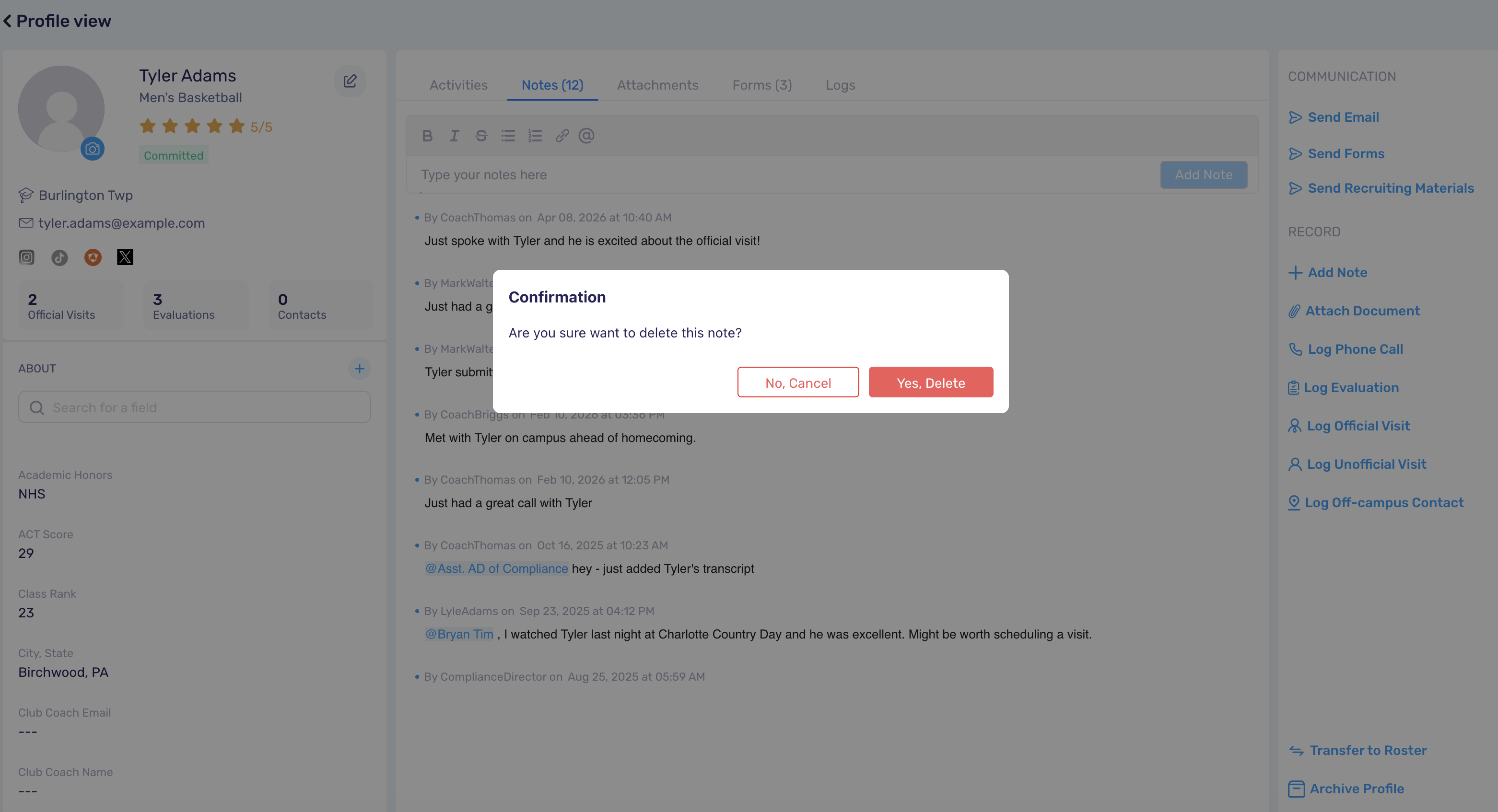Viewport: 1498px width, 812px height.
Task: Click the Committed status badge
Action: 173,155
